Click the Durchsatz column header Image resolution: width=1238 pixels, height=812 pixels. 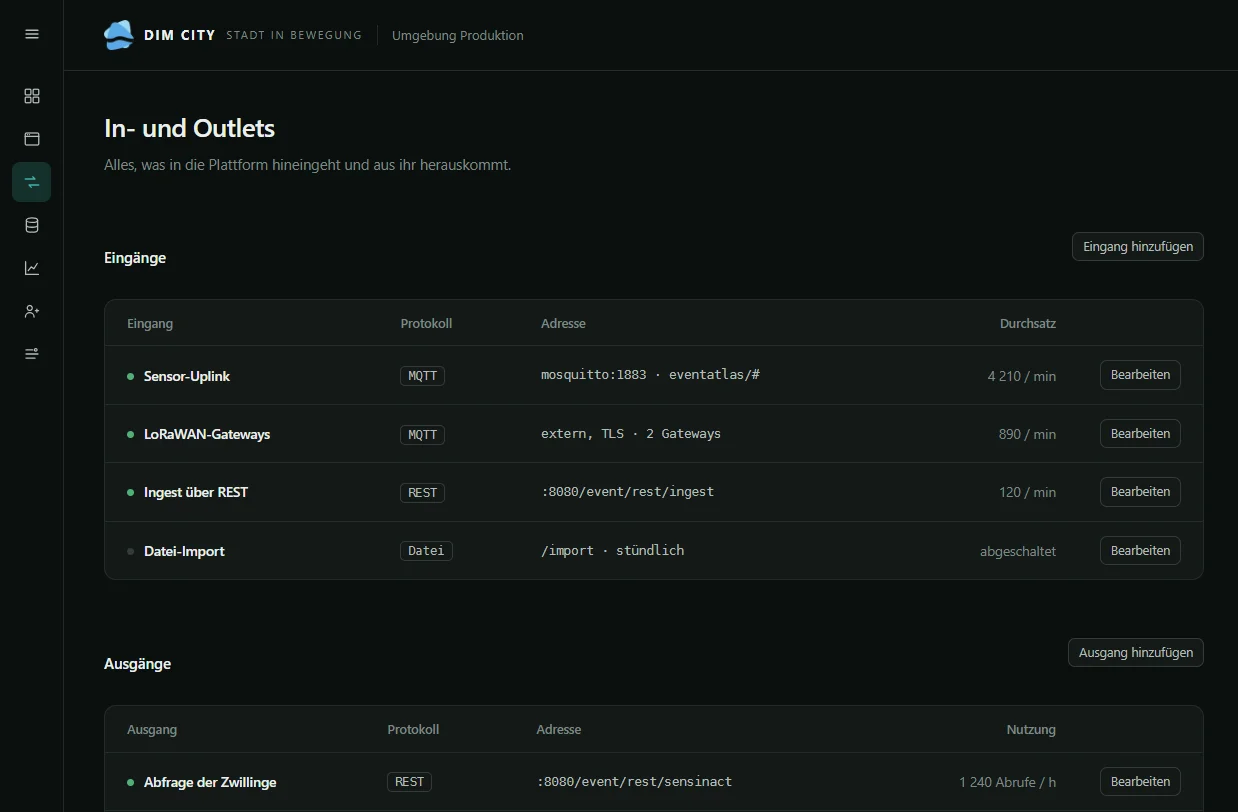1028,323
